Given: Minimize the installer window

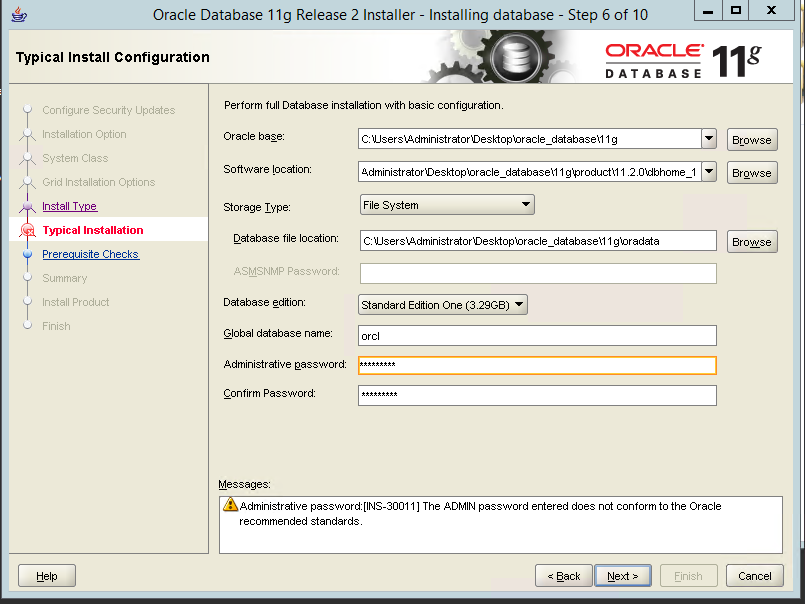Looking at the screenshot, I should coord(708,10).
